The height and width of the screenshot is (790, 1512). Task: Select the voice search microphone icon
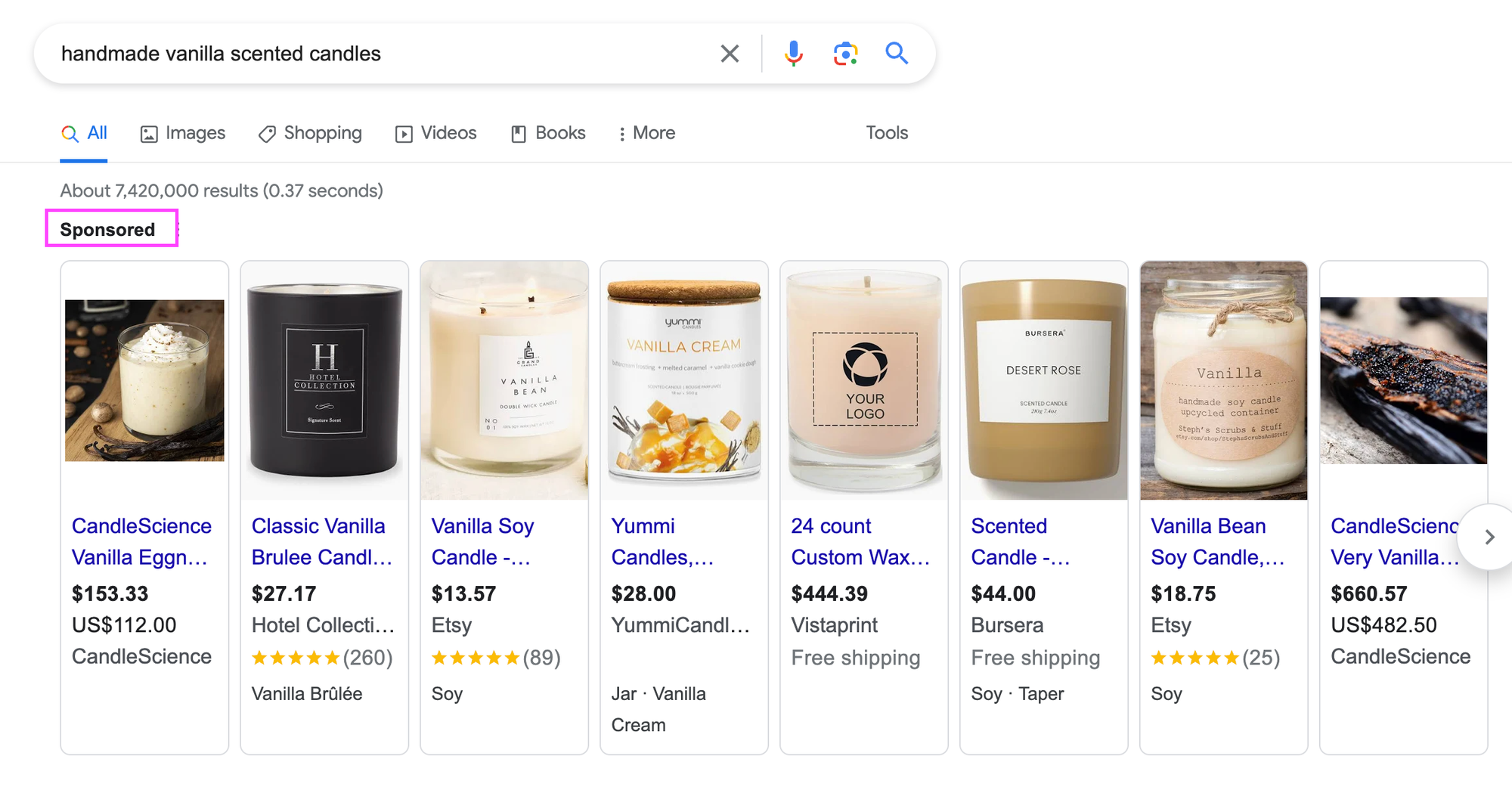pos(794,53)
